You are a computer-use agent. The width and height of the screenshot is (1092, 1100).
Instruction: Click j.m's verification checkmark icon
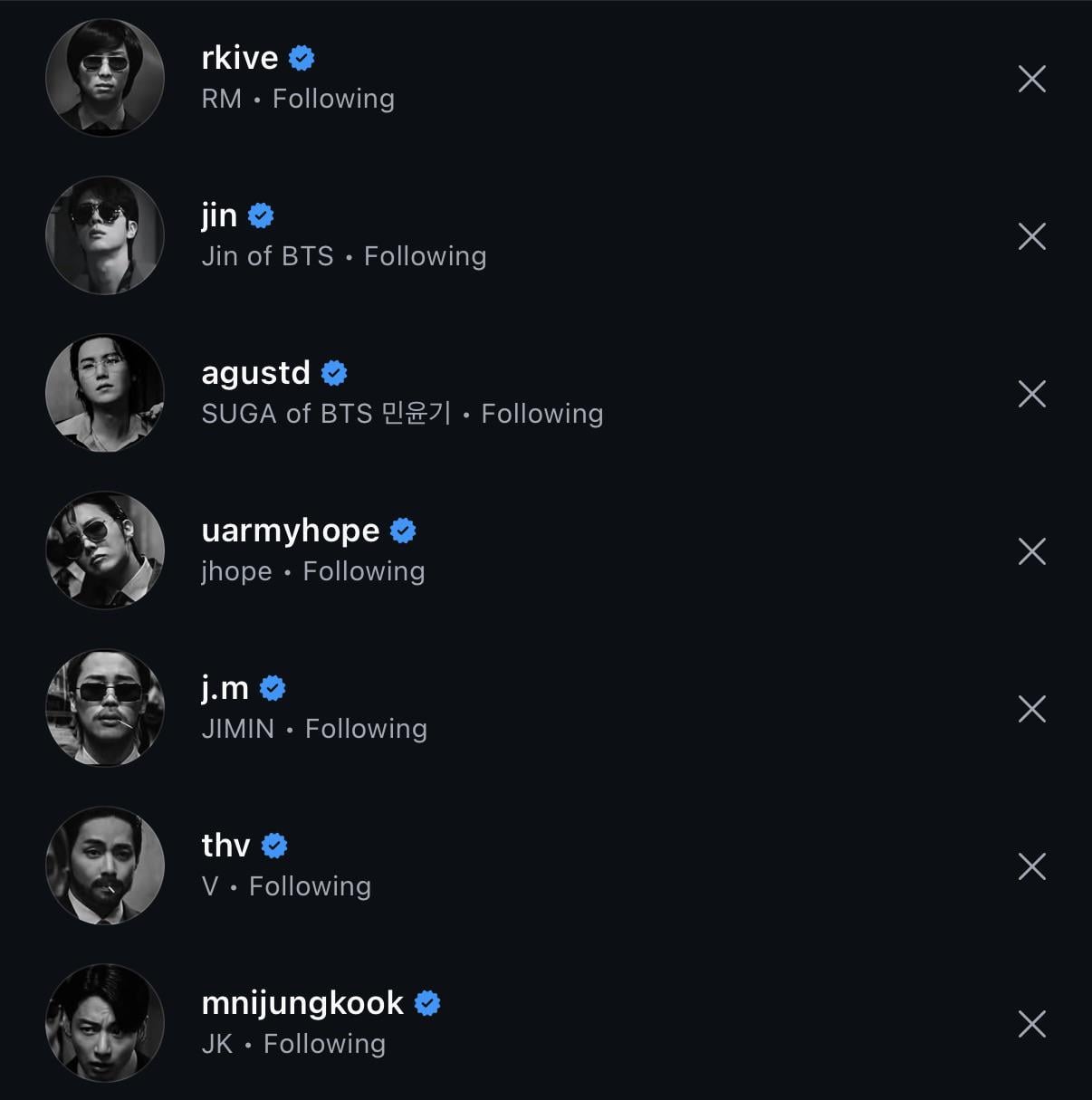tap(273, 688)
